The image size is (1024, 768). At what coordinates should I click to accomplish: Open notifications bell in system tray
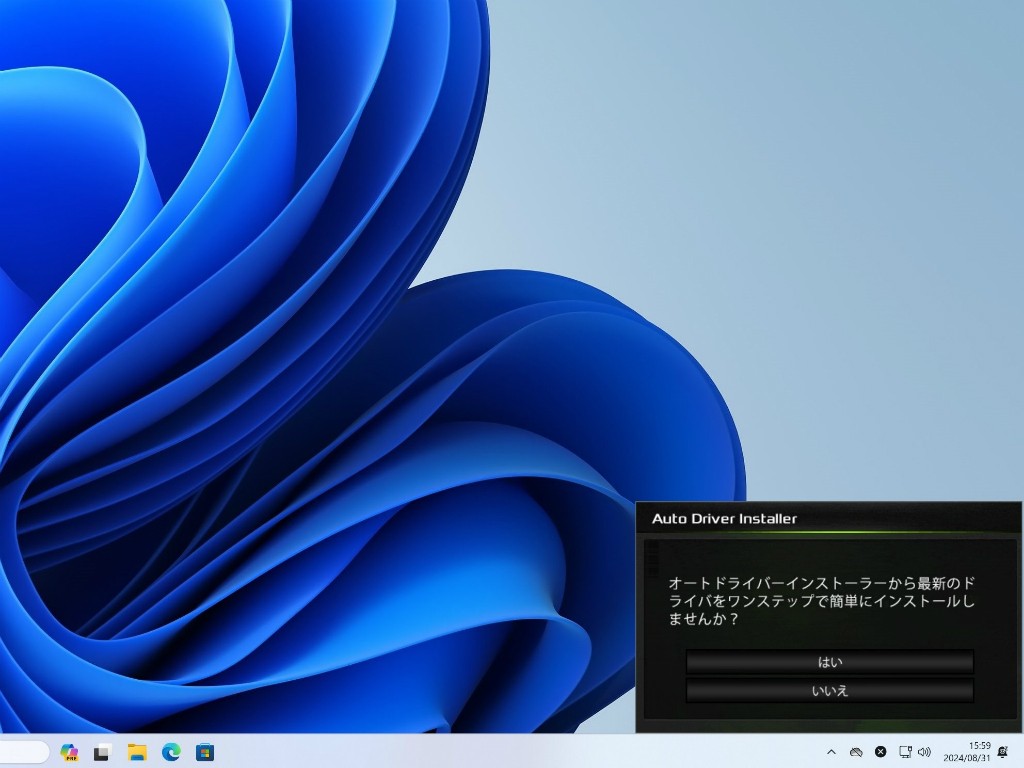point(1002,752)
